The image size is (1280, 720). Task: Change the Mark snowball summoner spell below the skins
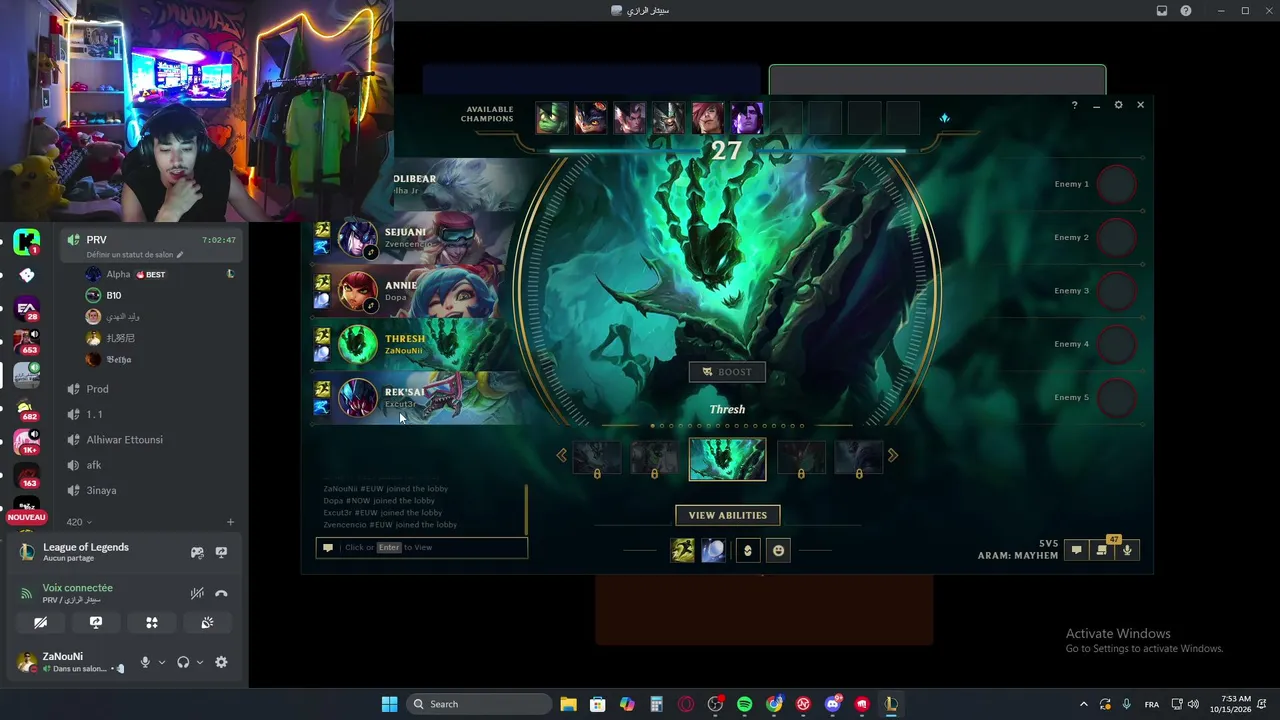(x=713, y=550)
